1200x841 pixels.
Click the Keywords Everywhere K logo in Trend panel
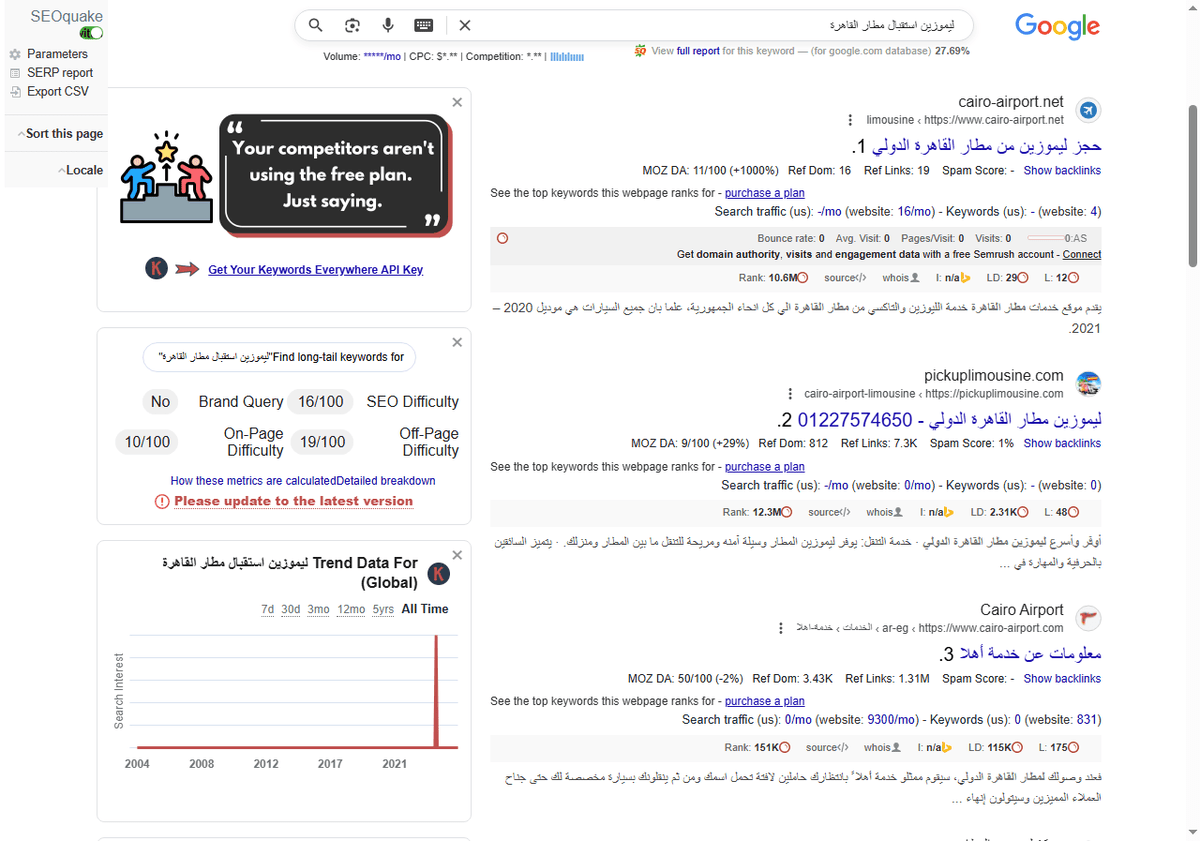pos(438,574)
